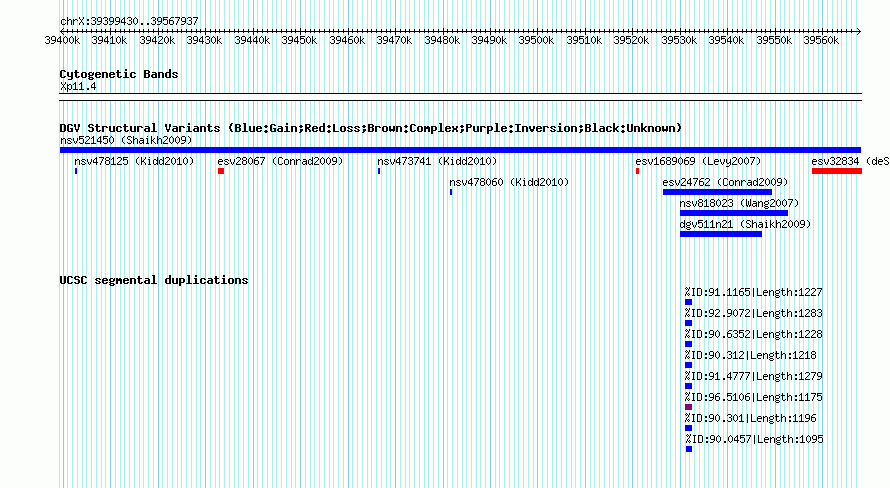The image size is (890, 488).
Task: Click the nsv521450 (Shaikh2009) variant label
Action: click(x=126, y=140)
